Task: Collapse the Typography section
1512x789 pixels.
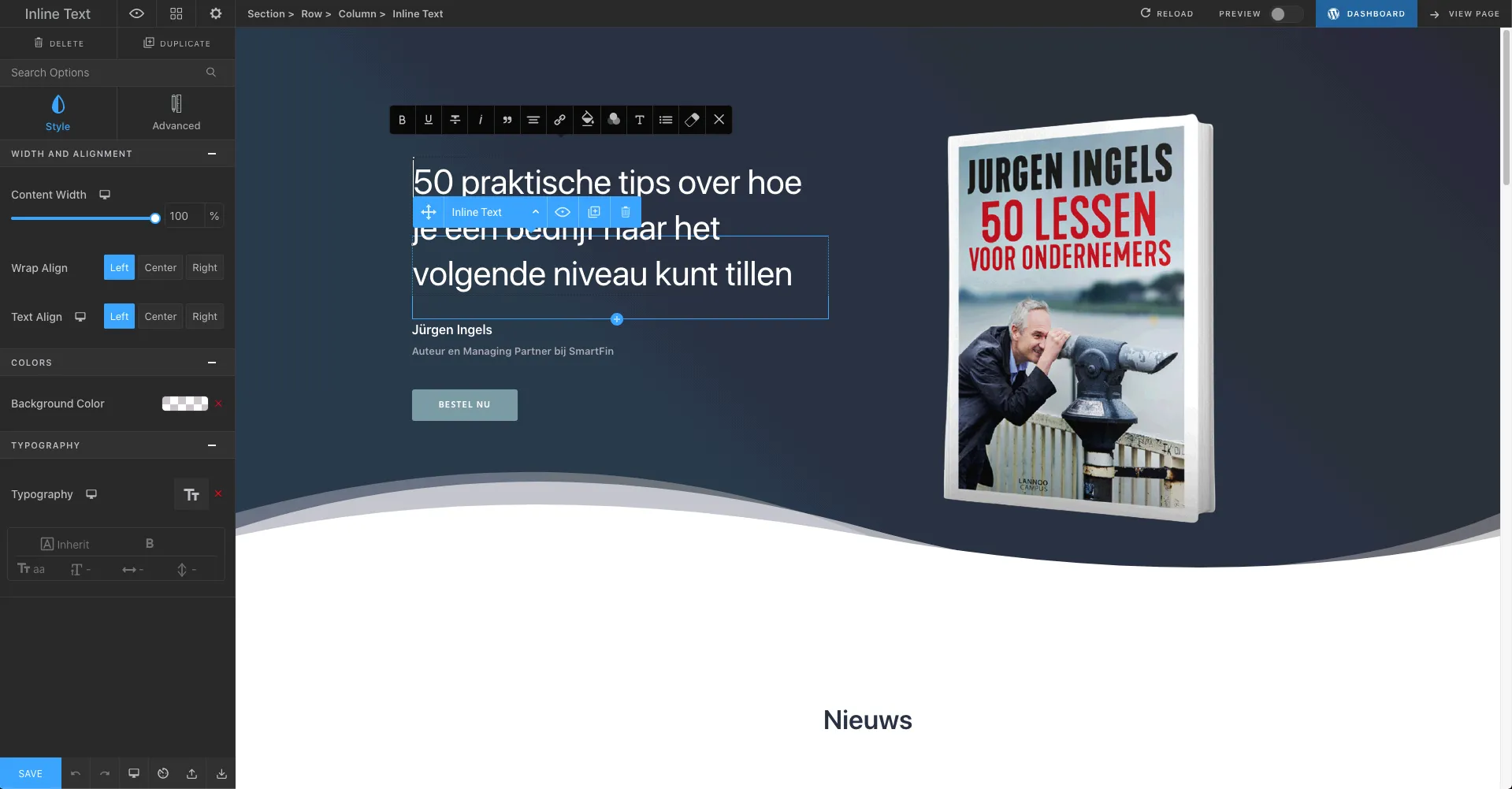Action: pos(212,445)
